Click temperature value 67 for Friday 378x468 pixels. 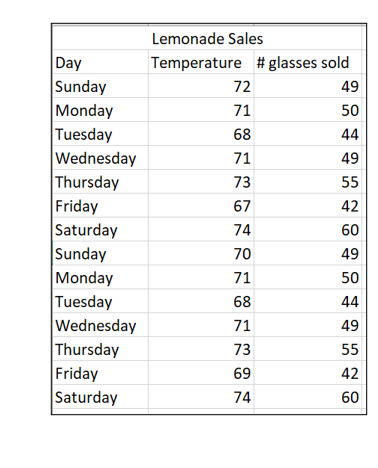point(201,206)
